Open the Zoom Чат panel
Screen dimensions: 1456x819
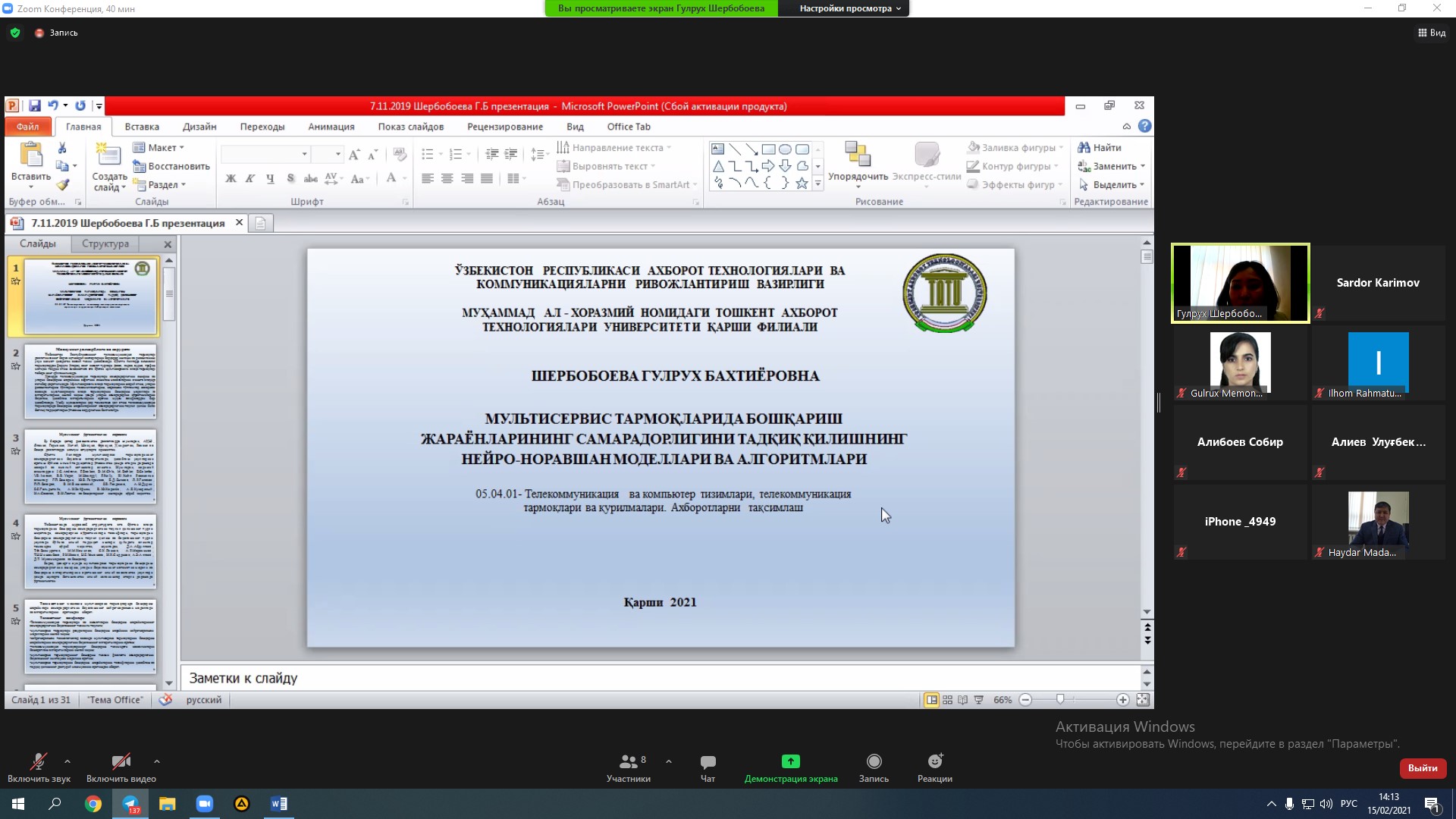[708, 767]
